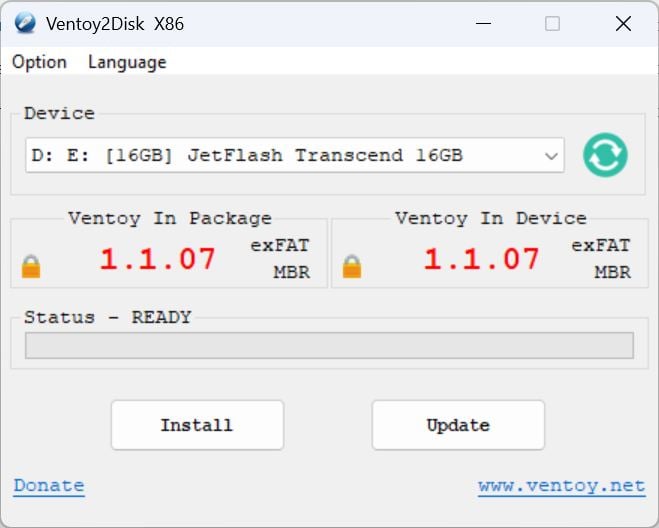Select the JetFlash Transcend 16GB device field

(x=280, y=156)
